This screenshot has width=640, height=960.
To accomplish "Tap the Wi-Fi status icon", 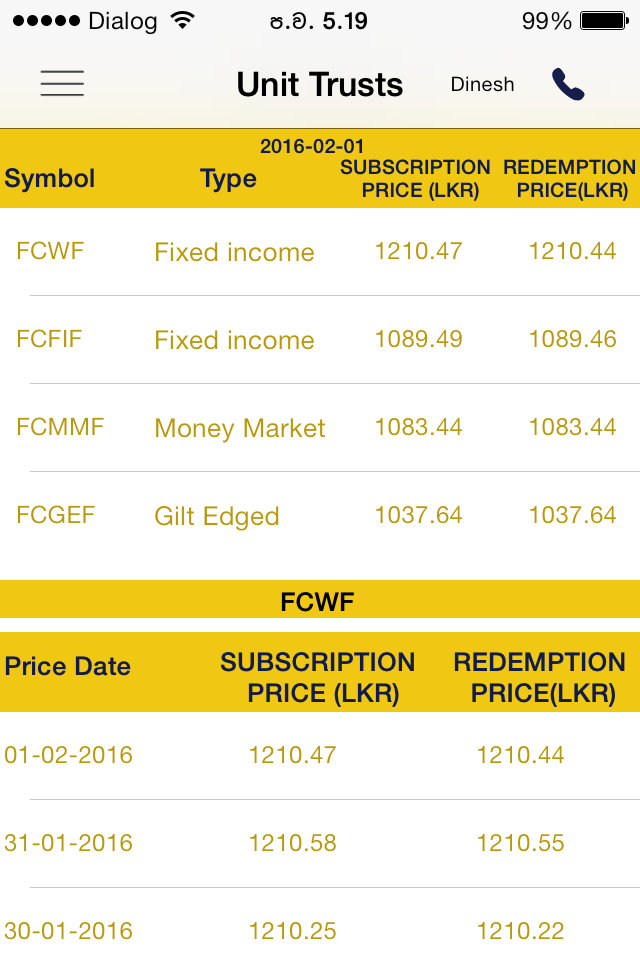I will pyautogui.click(x=183, y=21).
